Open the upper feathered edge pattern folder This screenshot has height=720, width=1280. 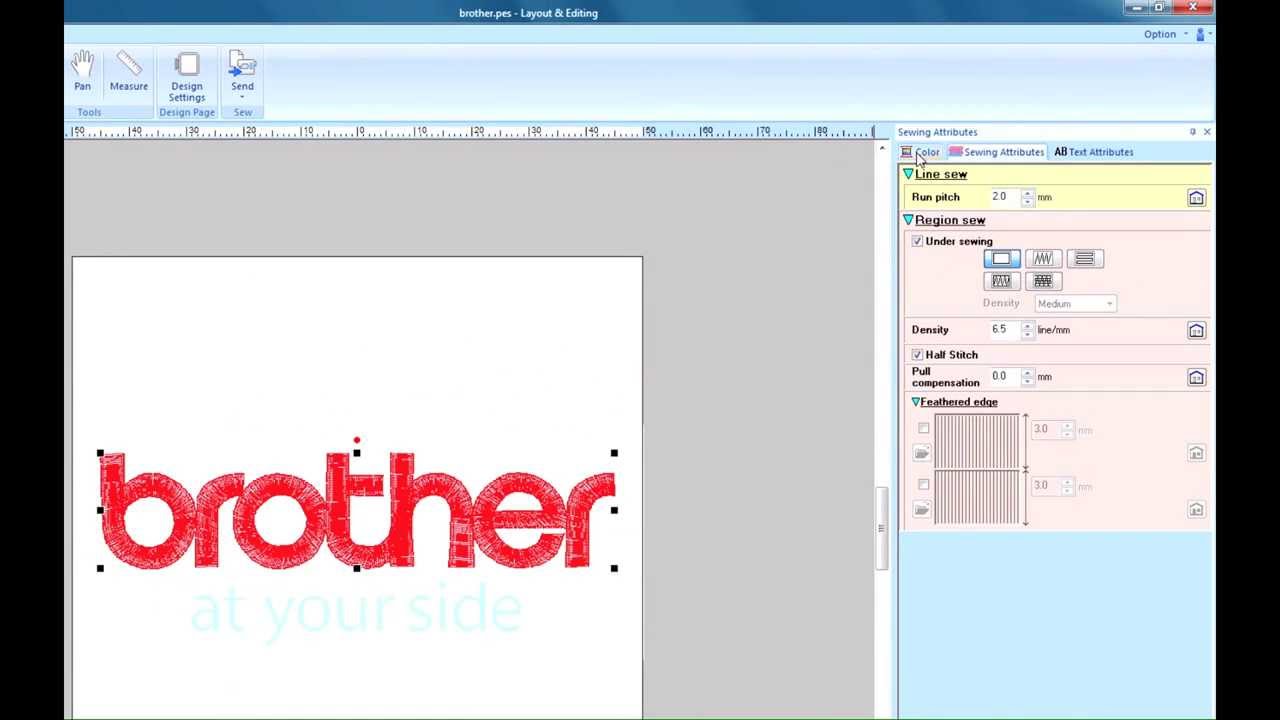(x=922, y=454)
